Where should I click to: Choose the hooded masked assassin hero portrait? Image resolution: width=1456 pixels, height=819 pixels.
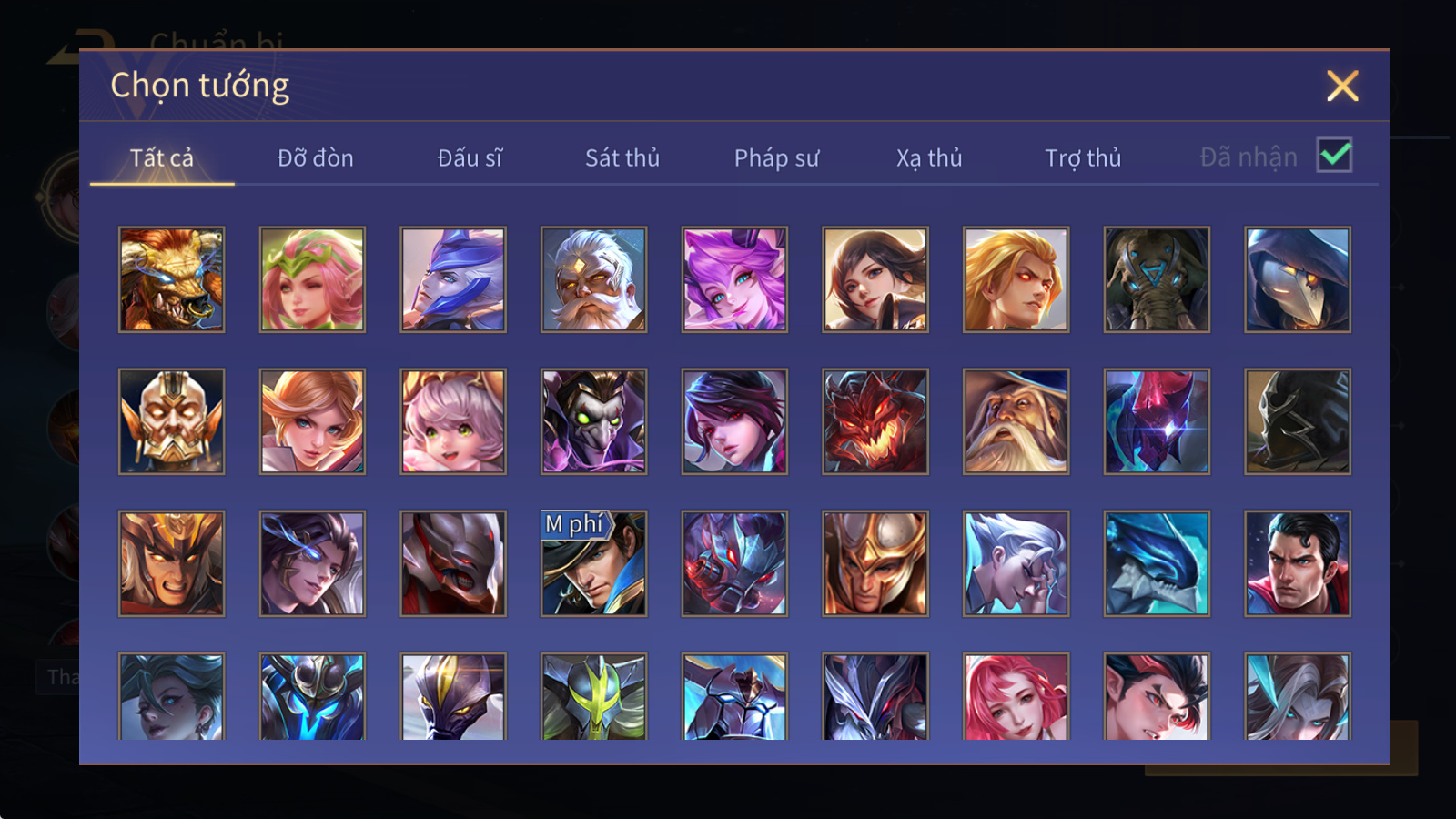click(1298, 279)
